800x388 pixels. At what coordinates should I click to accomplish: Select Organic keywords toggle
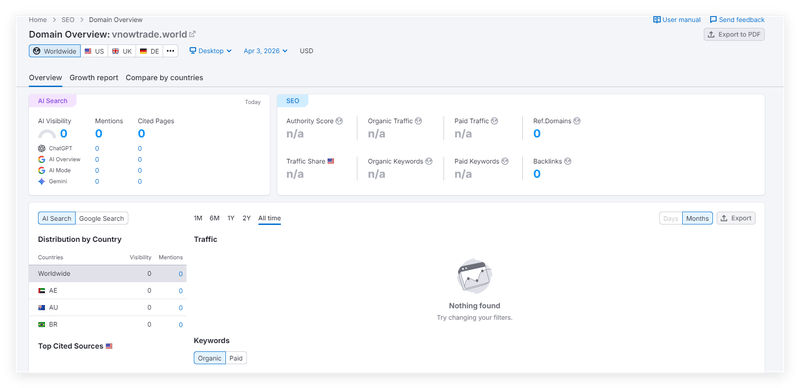pos(210,358)
